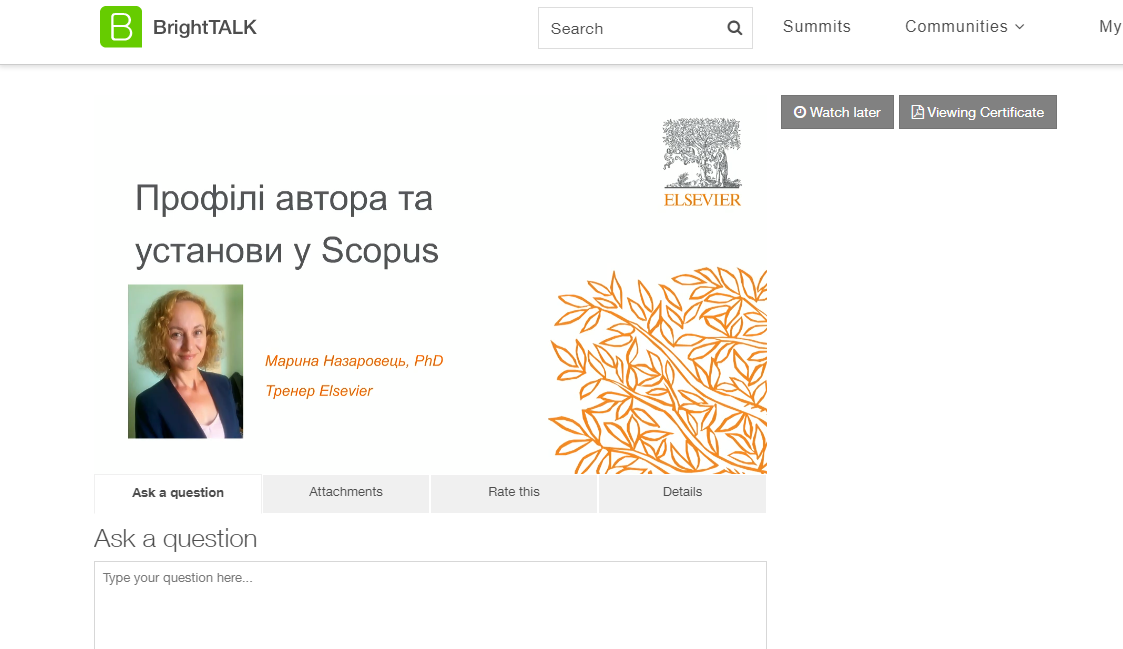Screen dimensions: 1123x649
Task: Click the Elsevier tree logo
Action: (702, 163)
